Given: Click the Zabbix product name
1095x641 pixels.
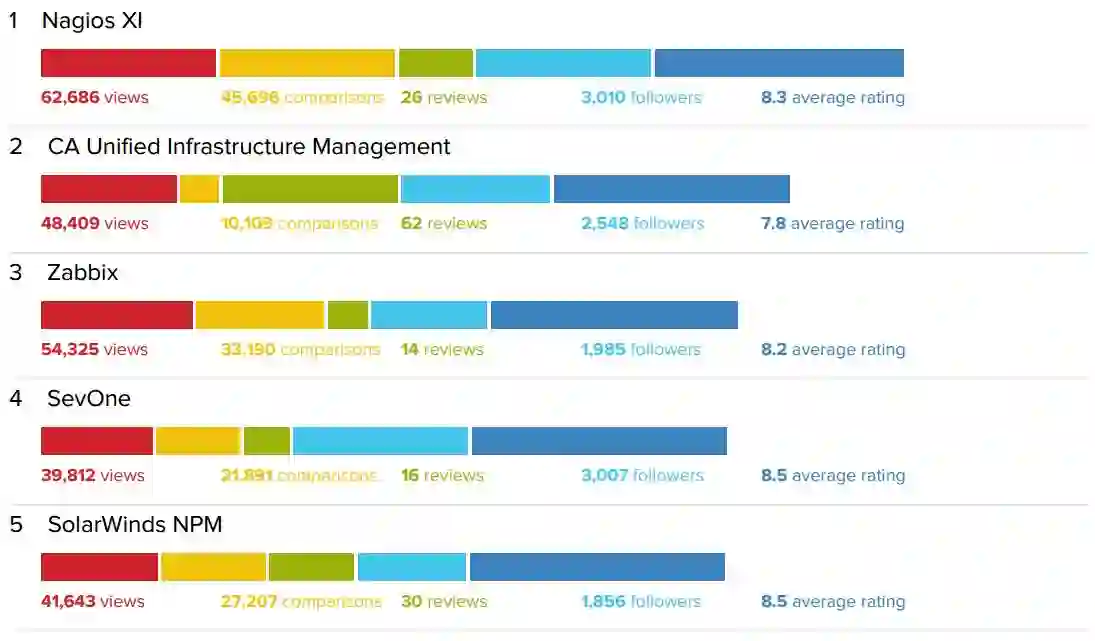Looking at the screenshot, I should (82, 273).
